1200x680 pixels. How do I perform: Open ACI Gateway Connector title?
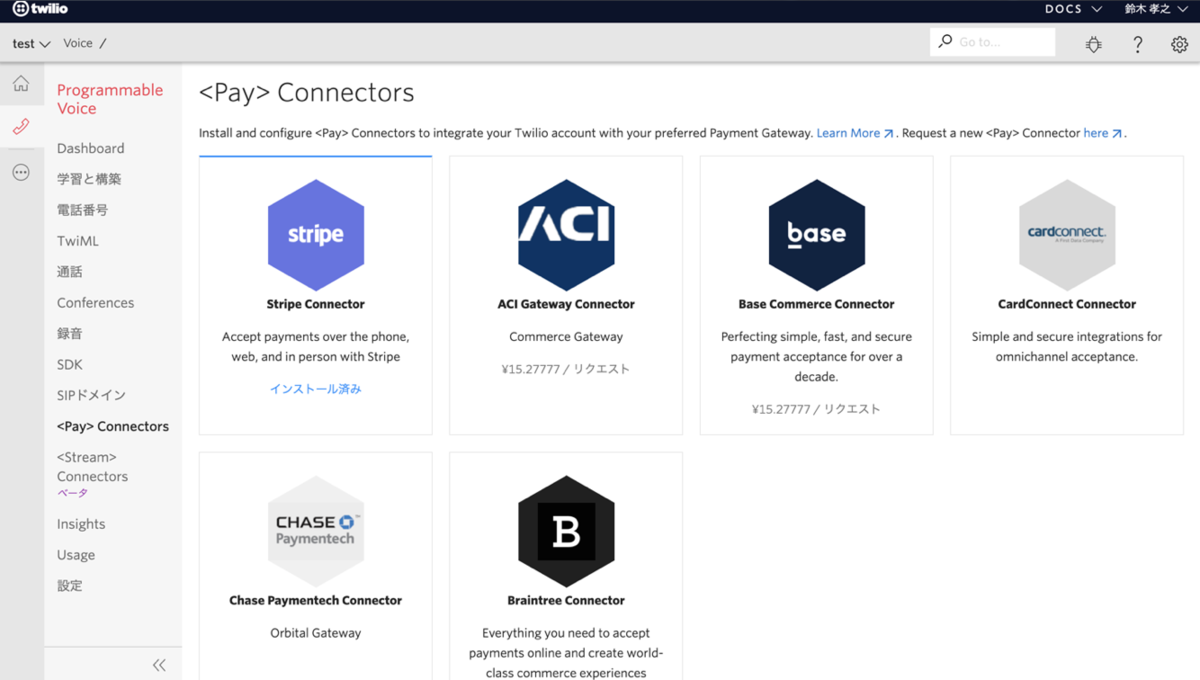coord(566,304)
